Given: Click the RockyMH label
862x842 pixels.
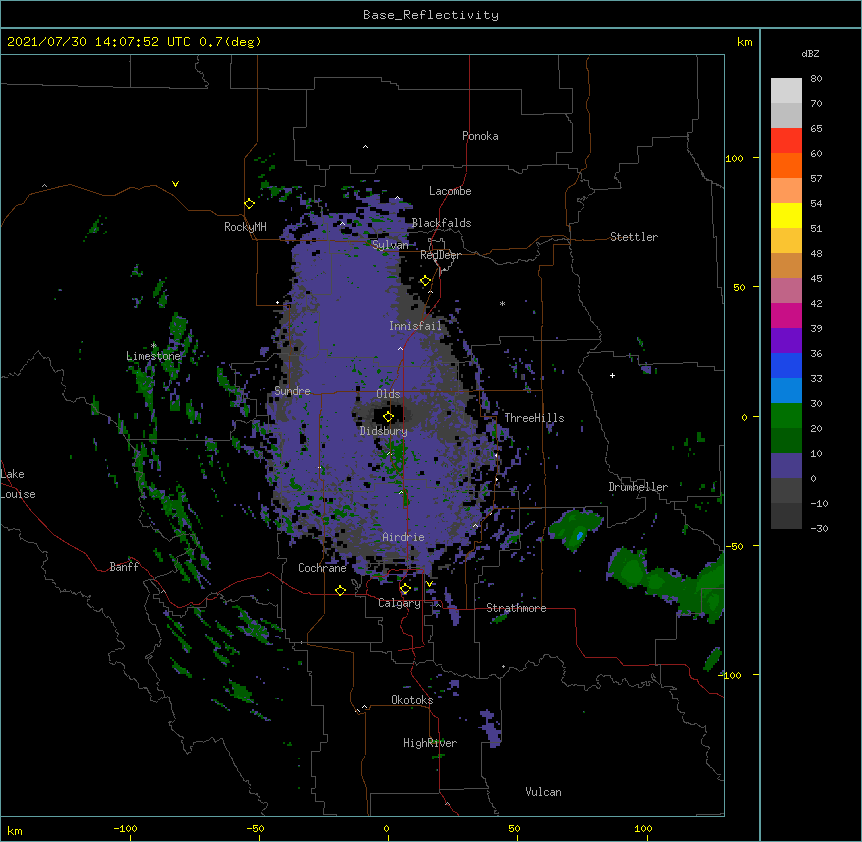Looking at the screenshot, I should click(x=245, y=226).
